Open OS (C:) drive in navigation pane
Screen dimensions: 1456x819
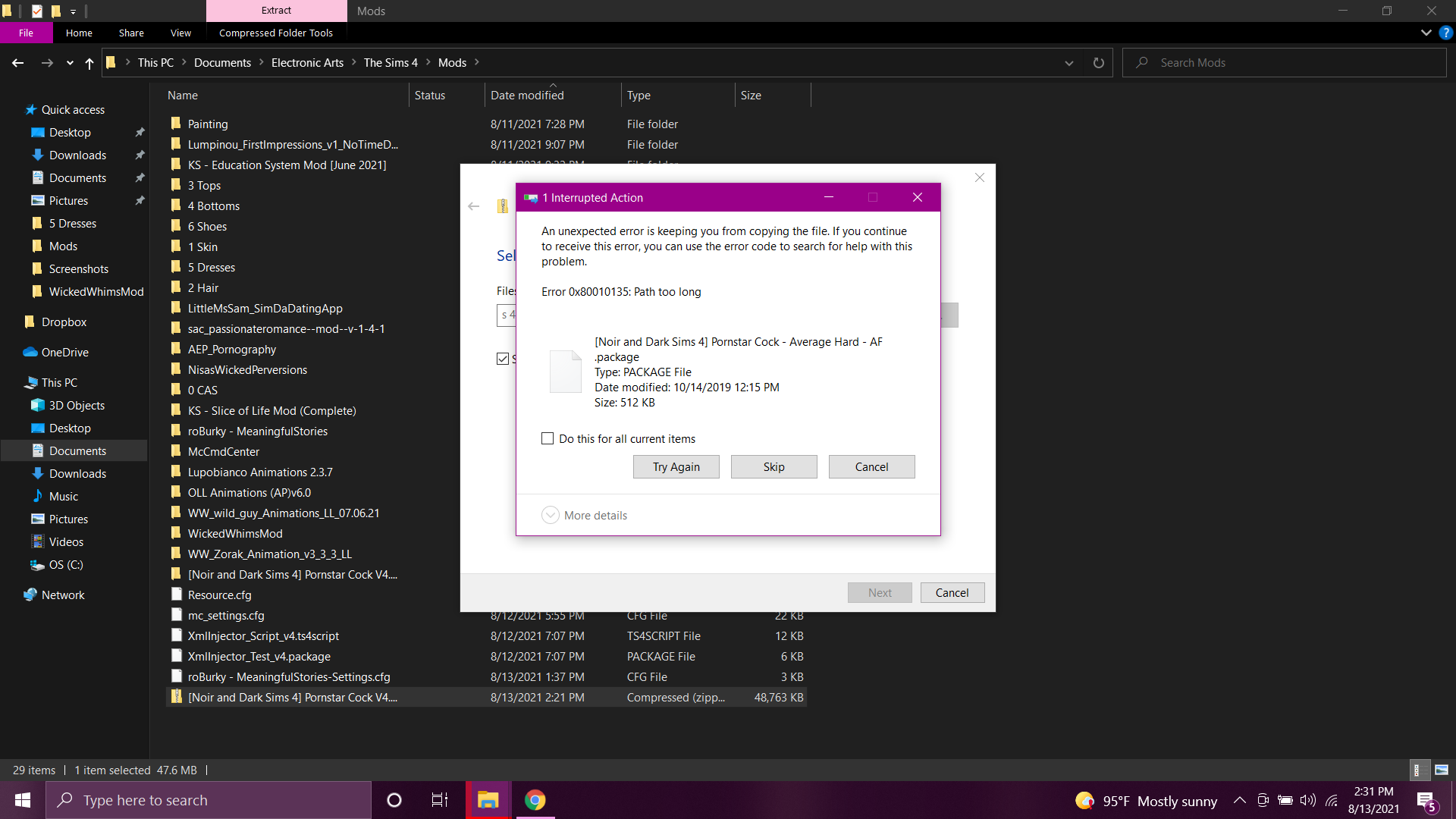66,565
